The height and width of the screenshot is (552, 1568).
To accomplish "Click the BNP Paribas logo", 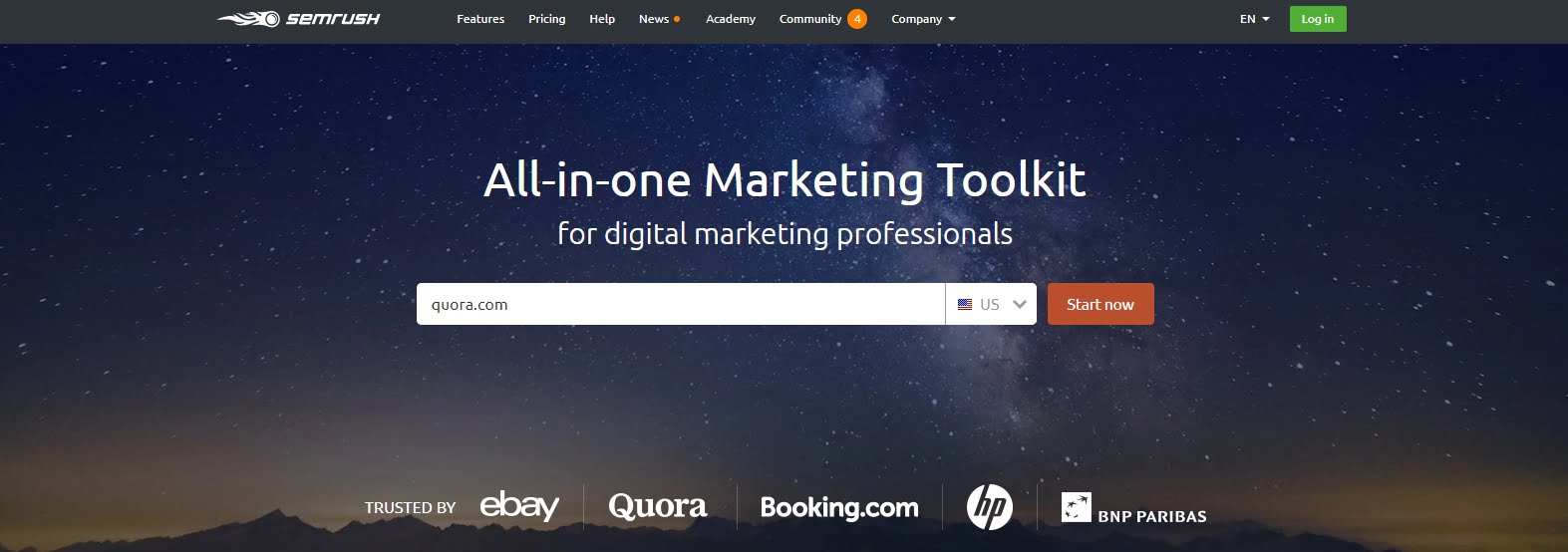I will [x=1134, y=508].
